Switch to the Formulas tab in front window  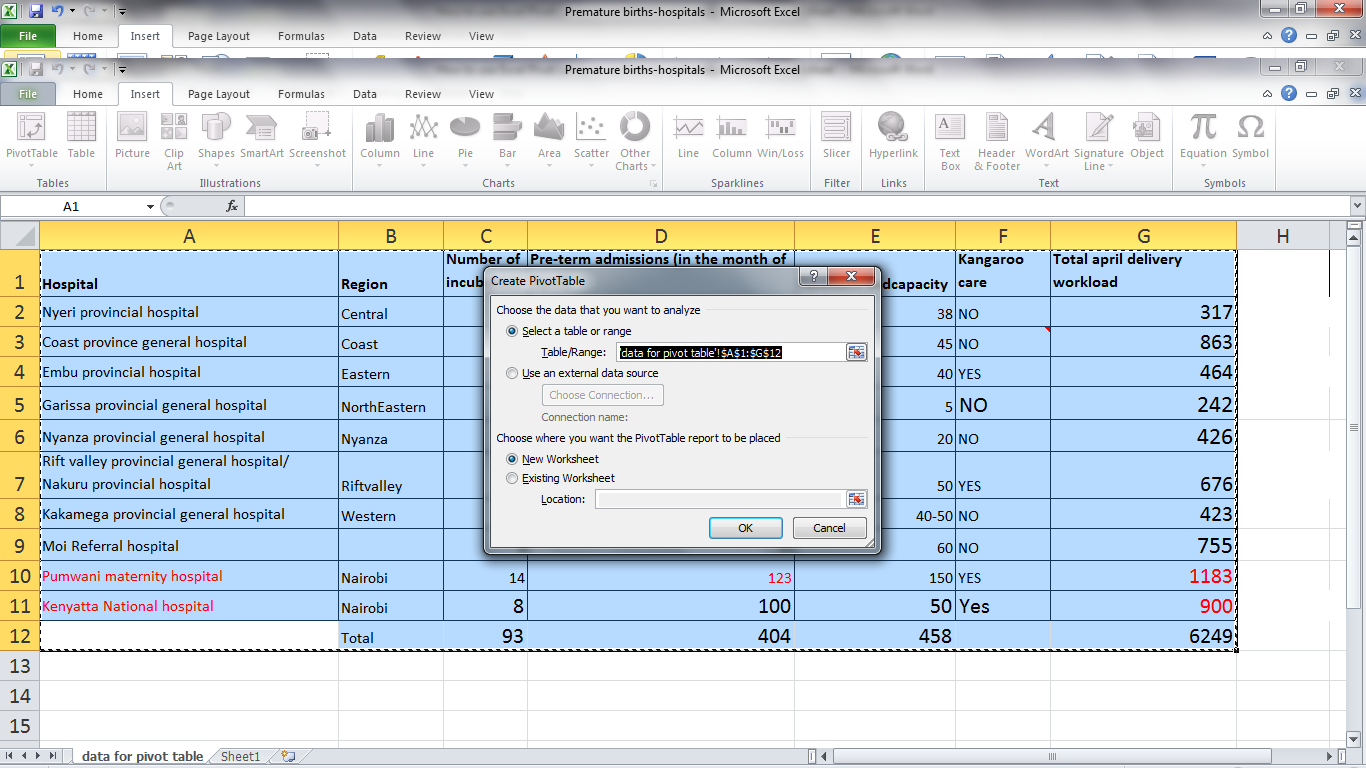301,94
